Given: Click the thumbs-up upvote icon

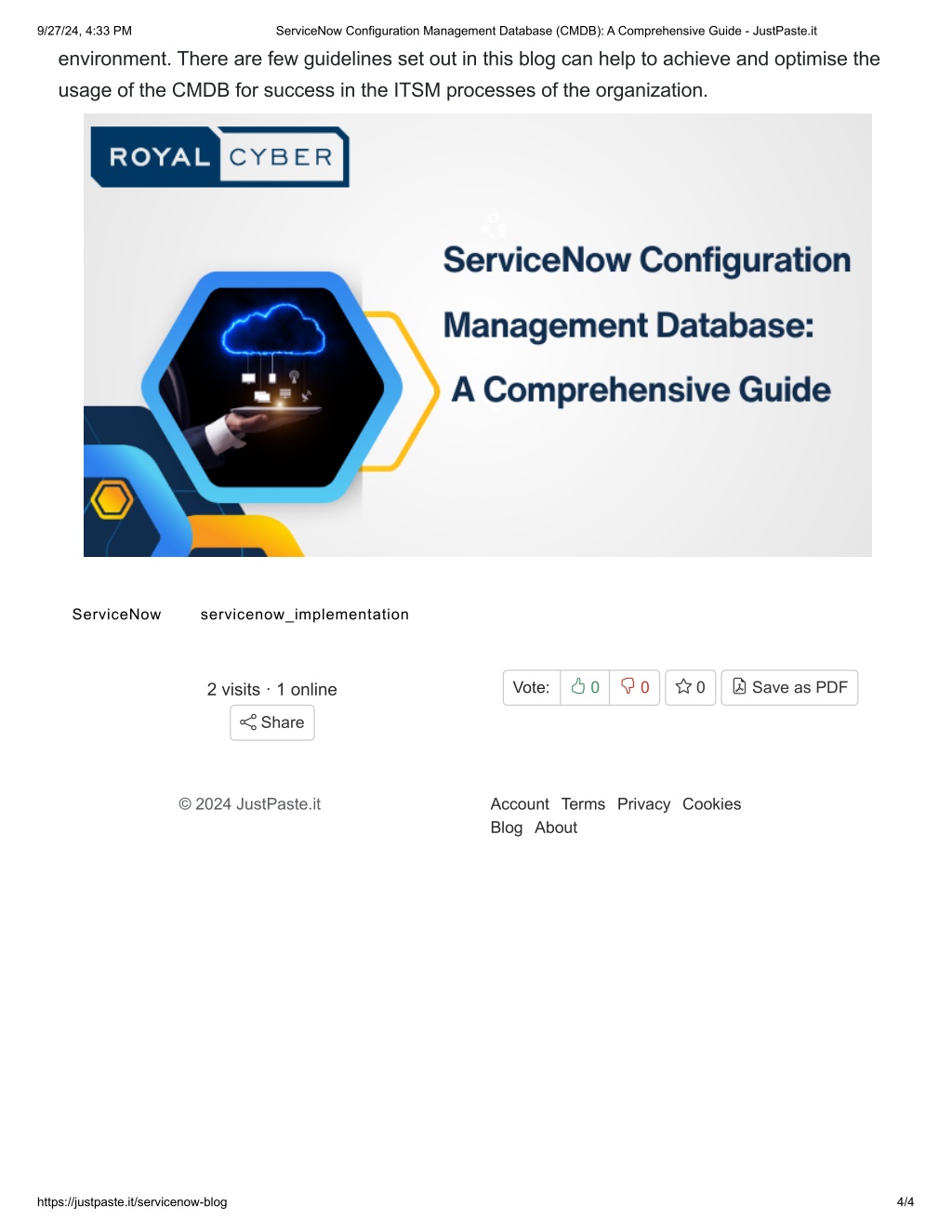Looking at the screenshot, I should pos(578,687).
